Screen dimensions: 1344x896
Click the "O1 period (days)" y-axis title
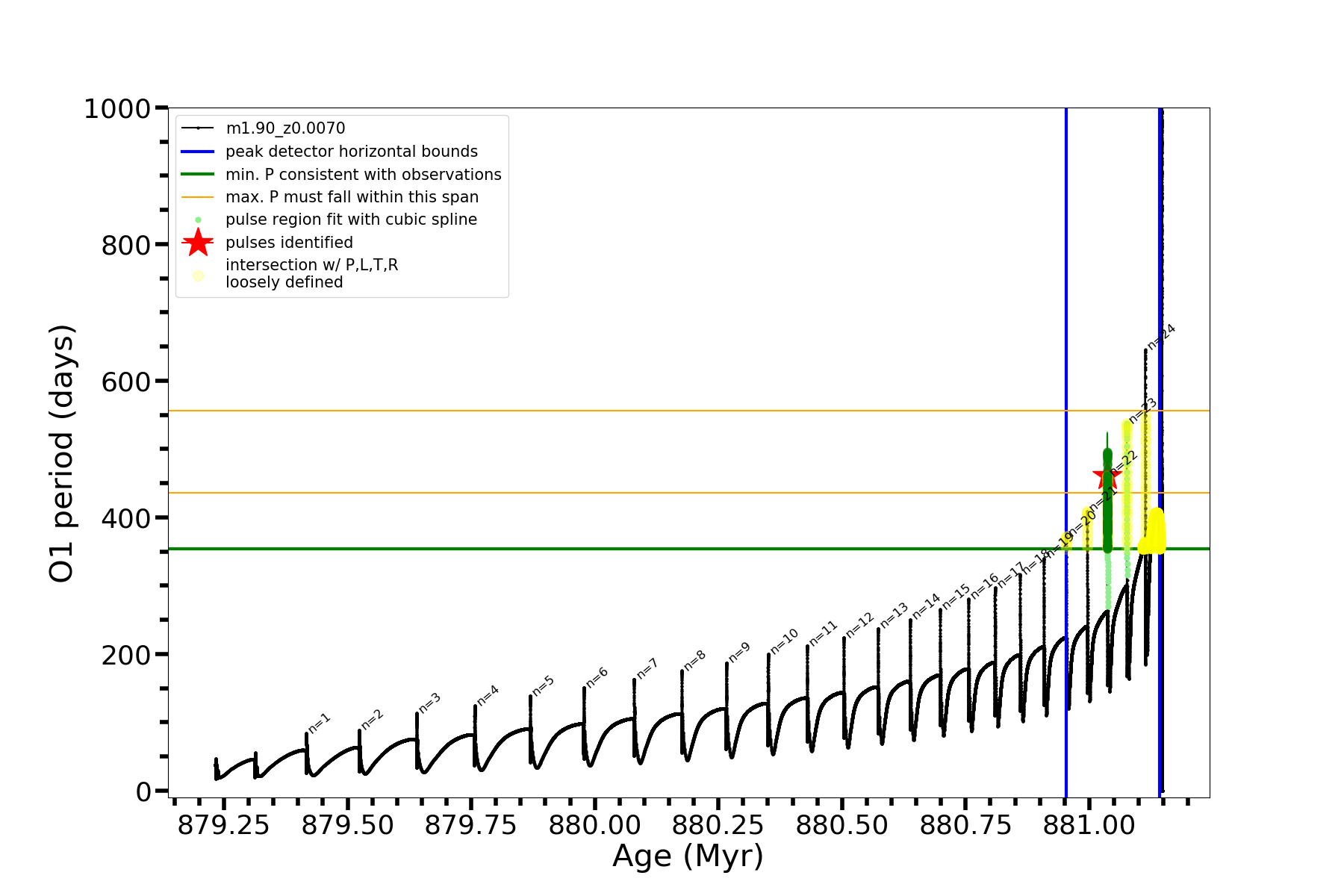click(x=61, y=453)
